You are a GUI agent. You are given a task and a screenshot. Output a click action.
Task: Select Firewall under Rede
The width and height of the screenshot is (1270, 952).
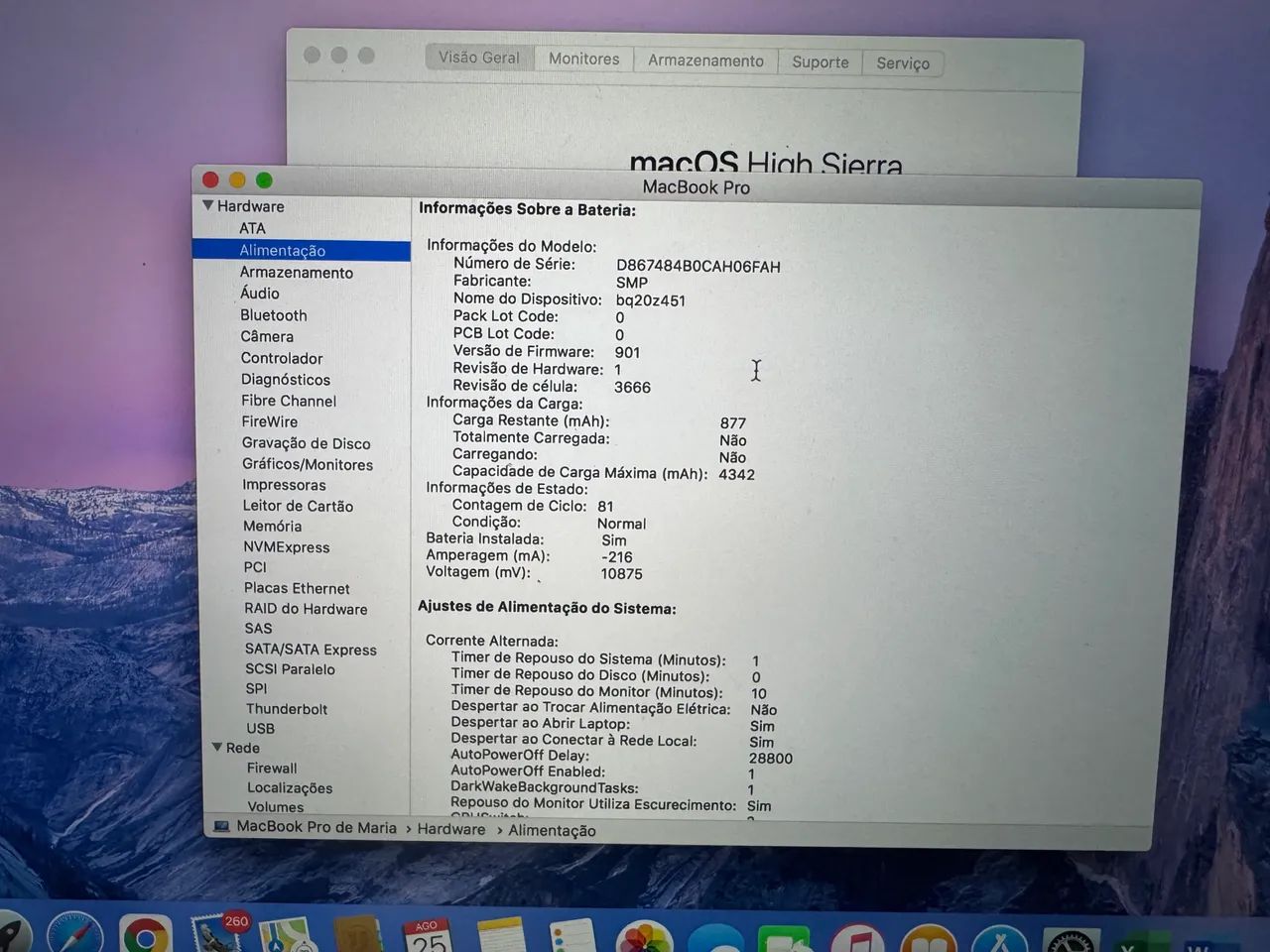coord(272,769)
